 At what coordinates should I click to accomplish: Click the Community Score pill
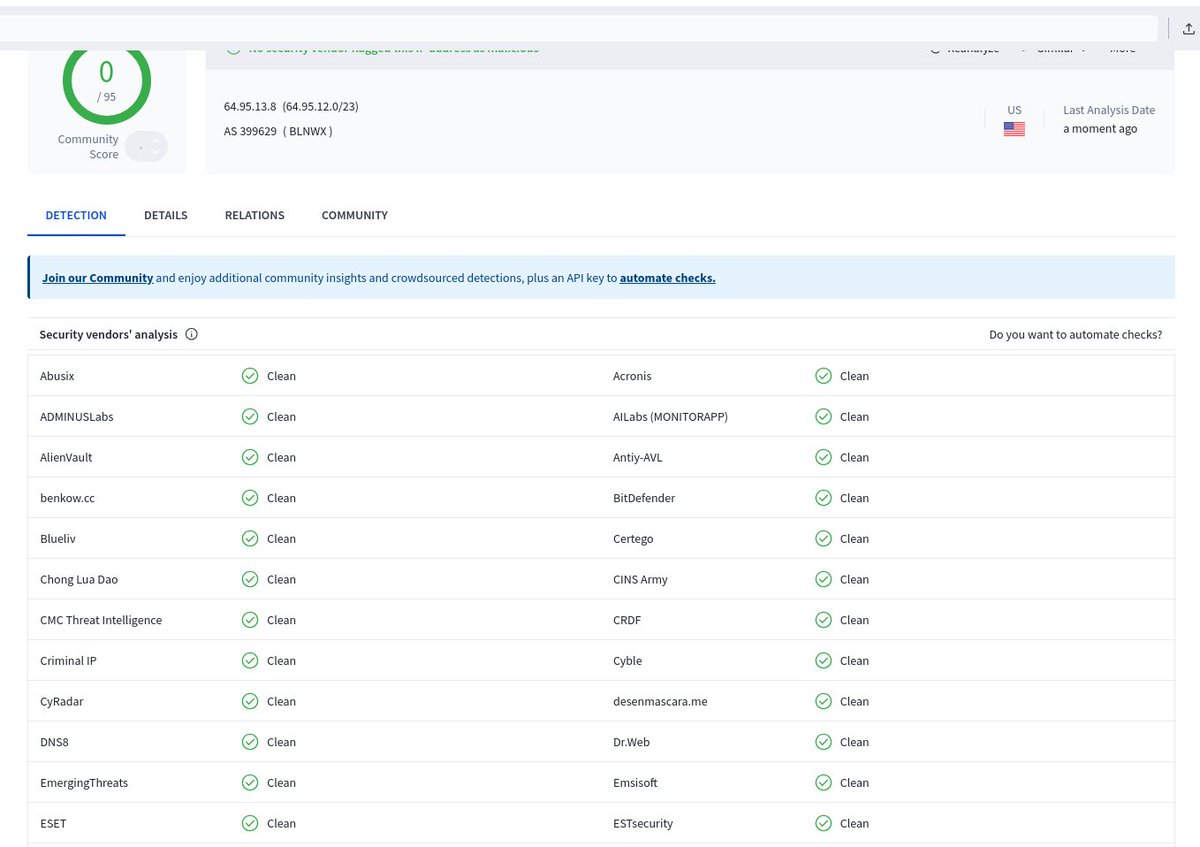[x=146, y=147]
